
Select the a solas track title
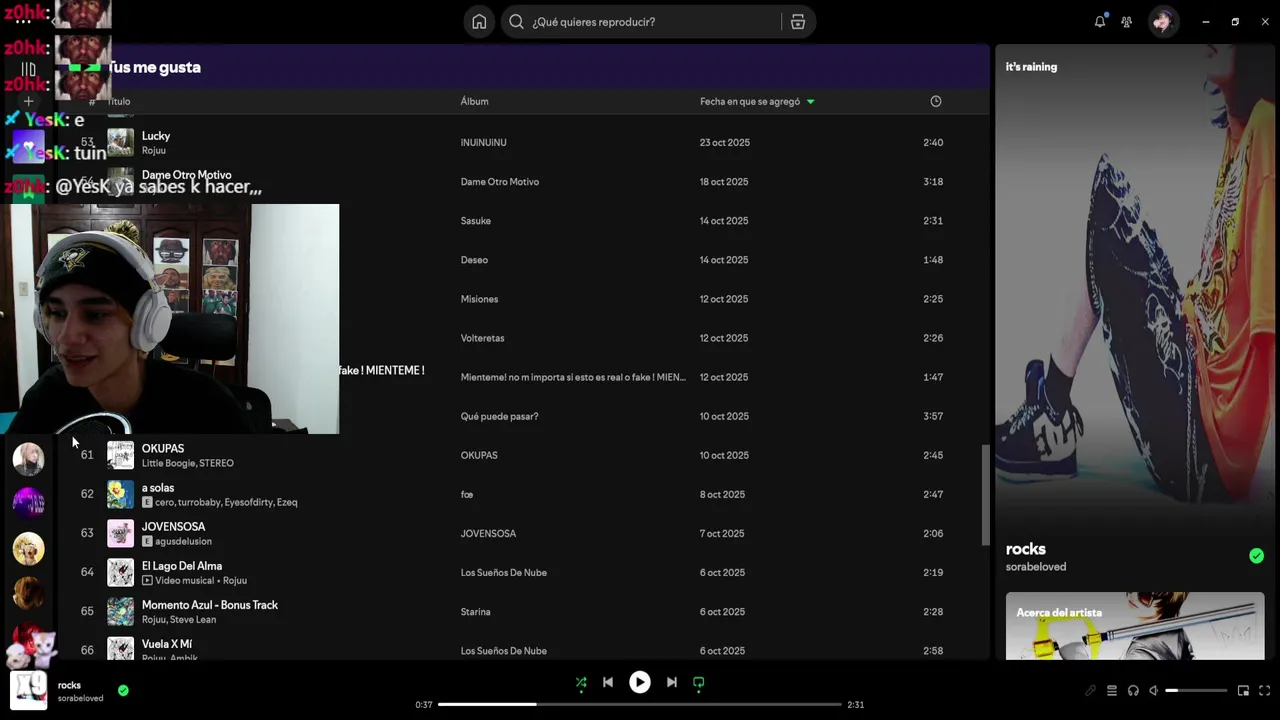(158, 488)
